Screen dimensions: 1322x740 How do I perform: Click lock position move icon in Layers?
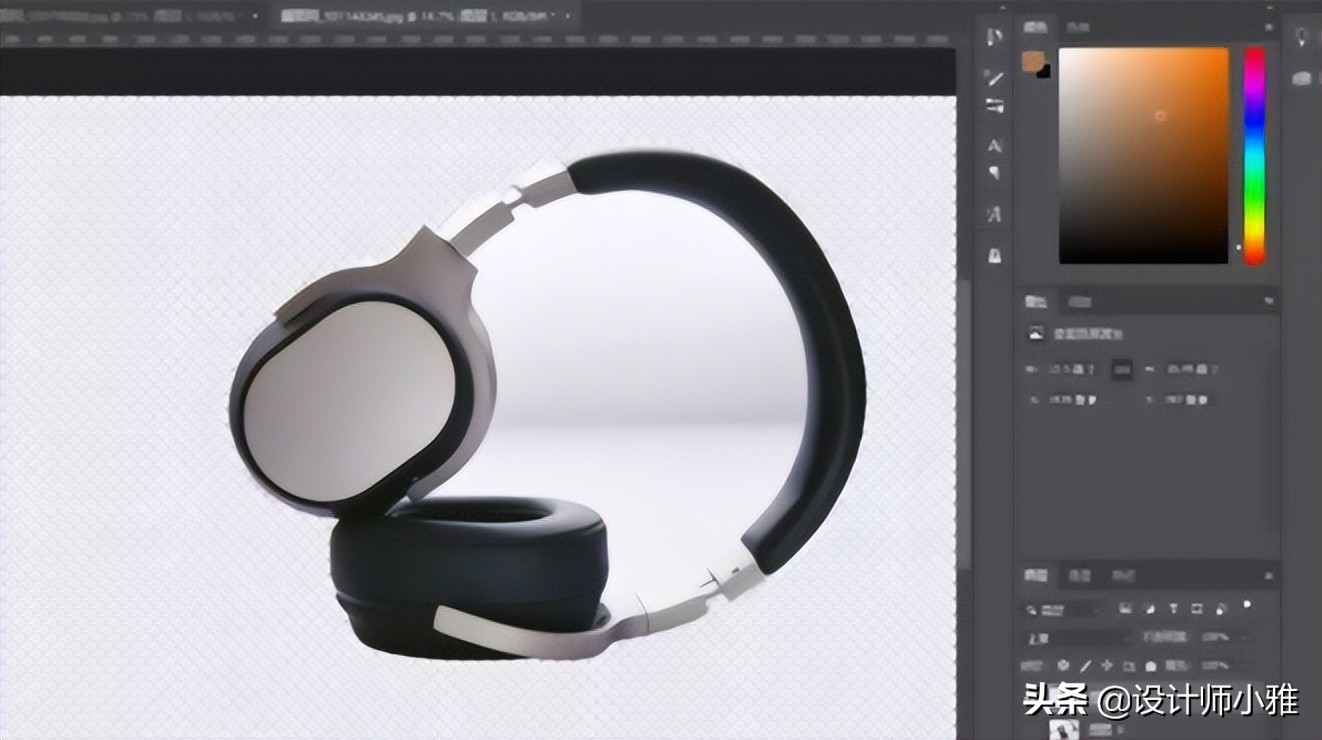point(1107,665)
